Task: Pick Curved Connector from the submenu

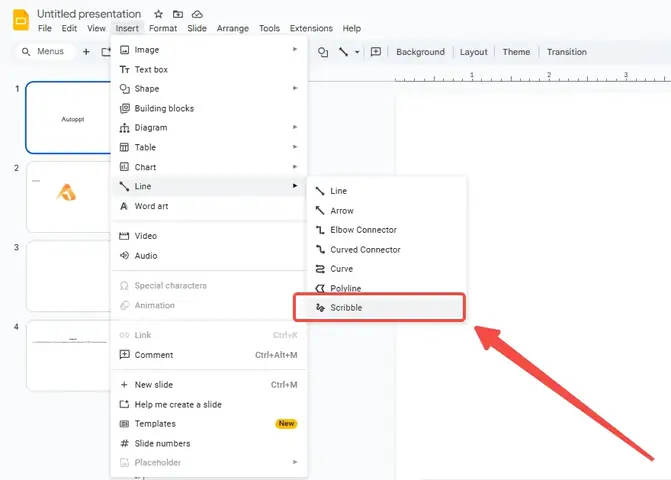Action: click(386, 249)
